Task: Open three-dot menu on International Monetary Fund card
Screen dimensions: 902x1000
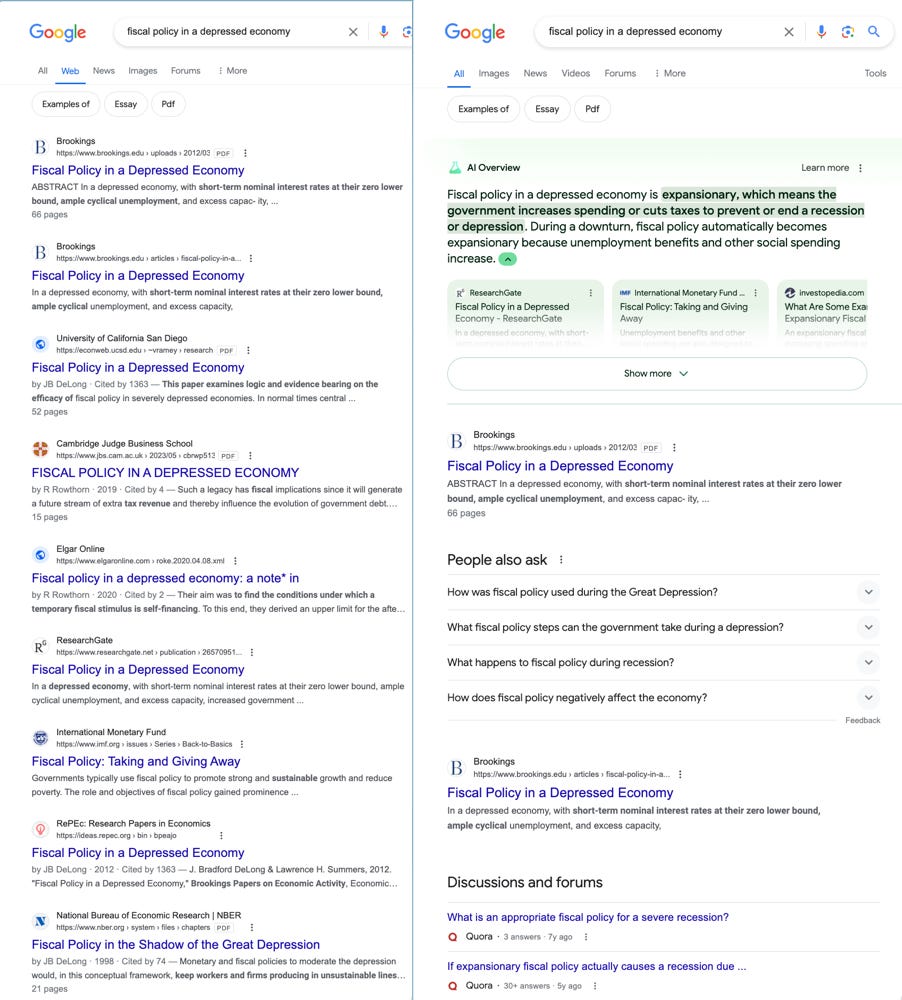Action: pyautogui.click(x=755, y=293)
